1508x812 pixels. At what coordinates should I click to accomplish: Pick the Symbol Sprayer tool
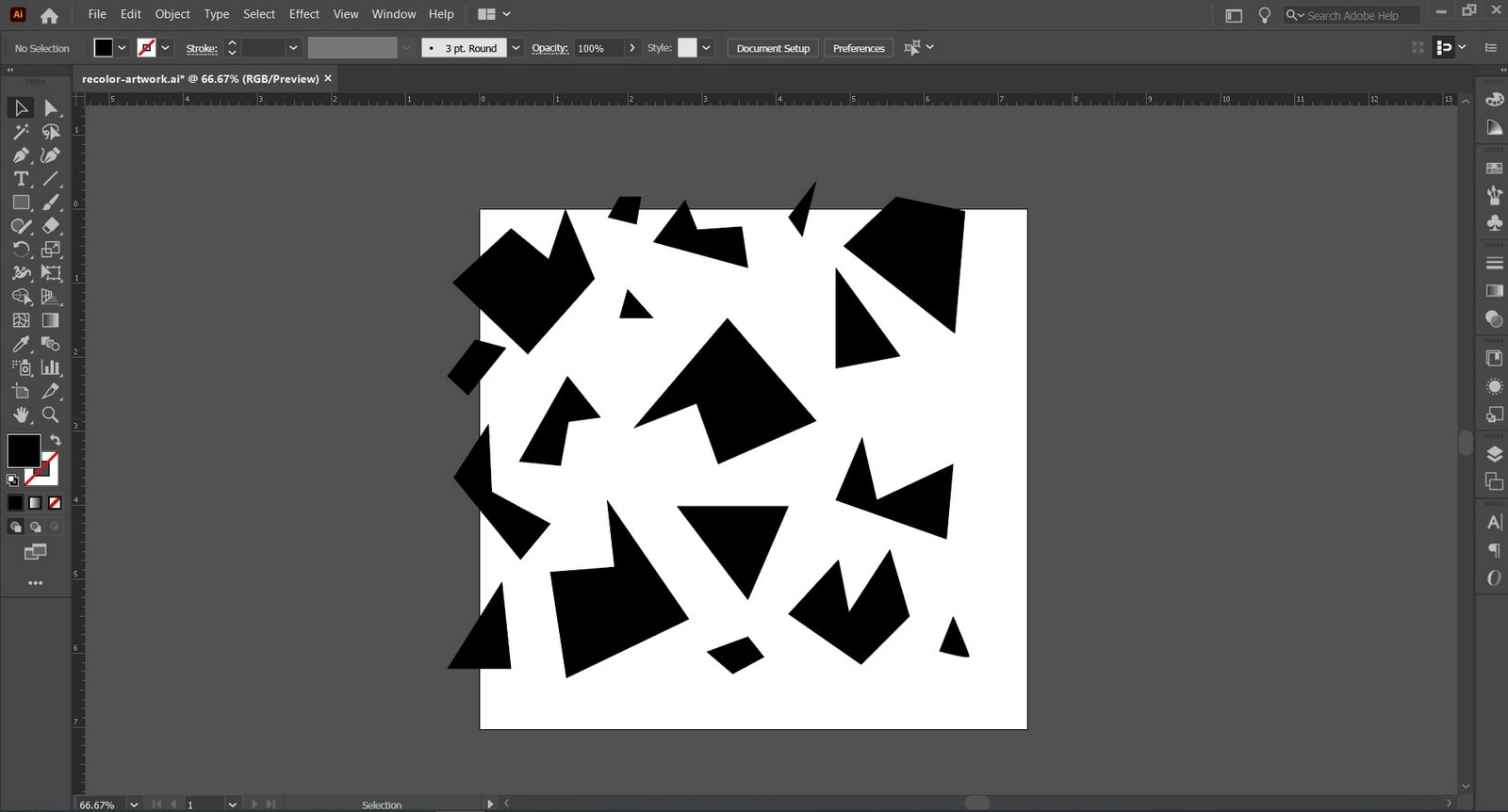click(21, 367)
